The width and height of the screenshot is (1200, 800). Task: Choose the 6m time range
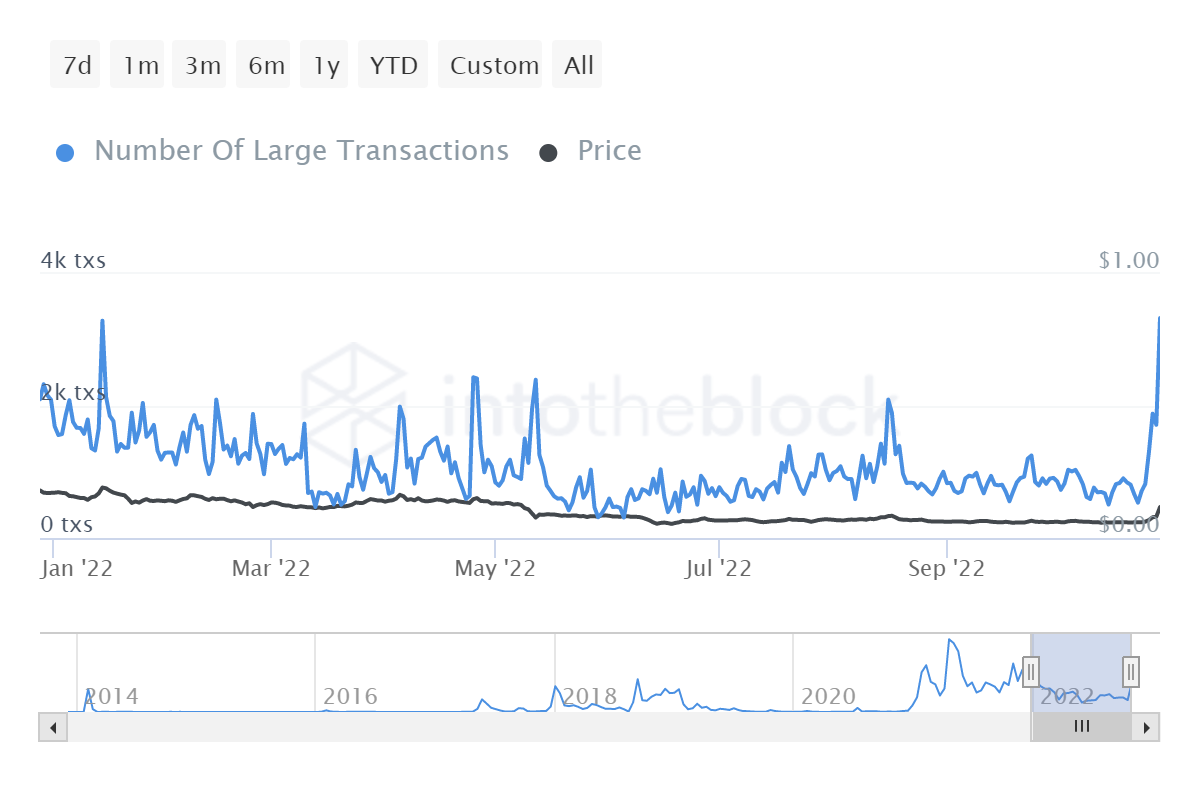[265, 66]
